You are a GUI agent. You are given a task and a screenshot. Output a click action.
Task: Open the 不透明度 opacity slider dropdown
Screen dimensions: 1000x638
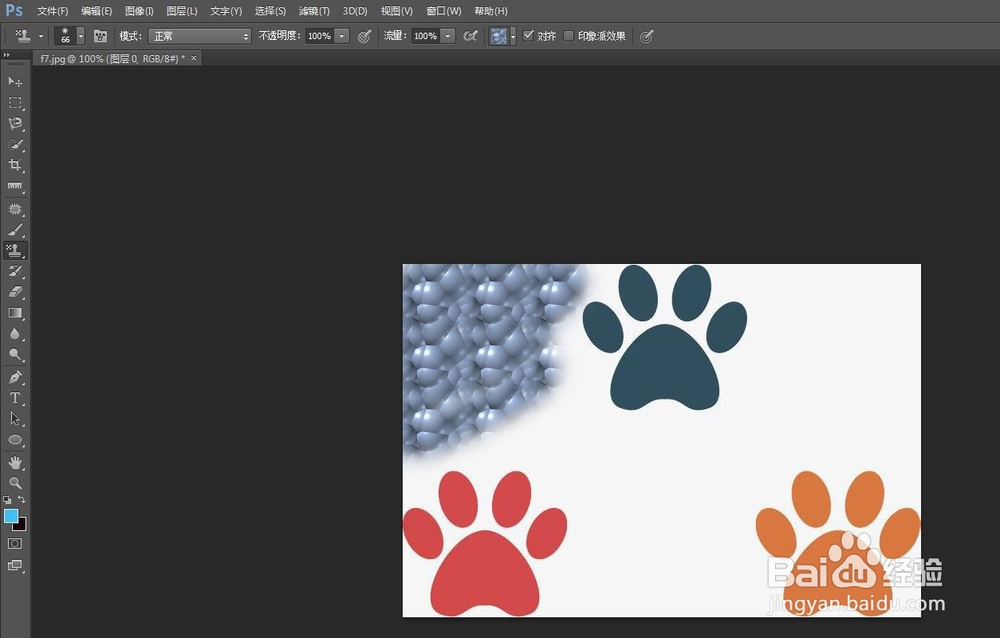[x=342, y=36]
